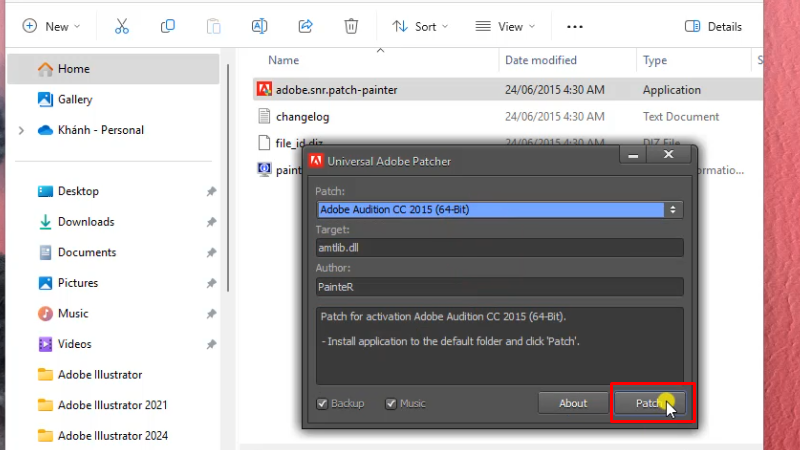The width and height of the screenshot is (800, 450).
Task: Open the Documents quick access folder
Action: click(x=87, y=253)
